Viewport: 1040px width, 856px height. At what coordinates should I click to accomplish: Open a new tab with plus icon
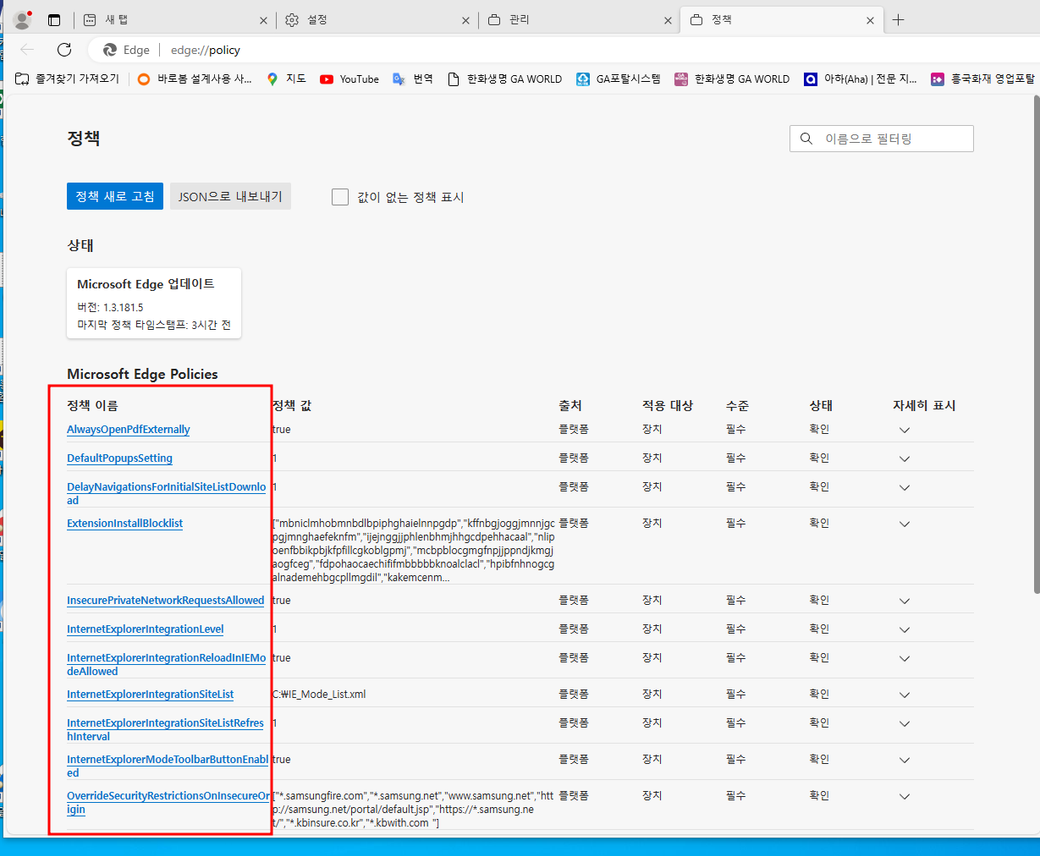pos(898,20)
